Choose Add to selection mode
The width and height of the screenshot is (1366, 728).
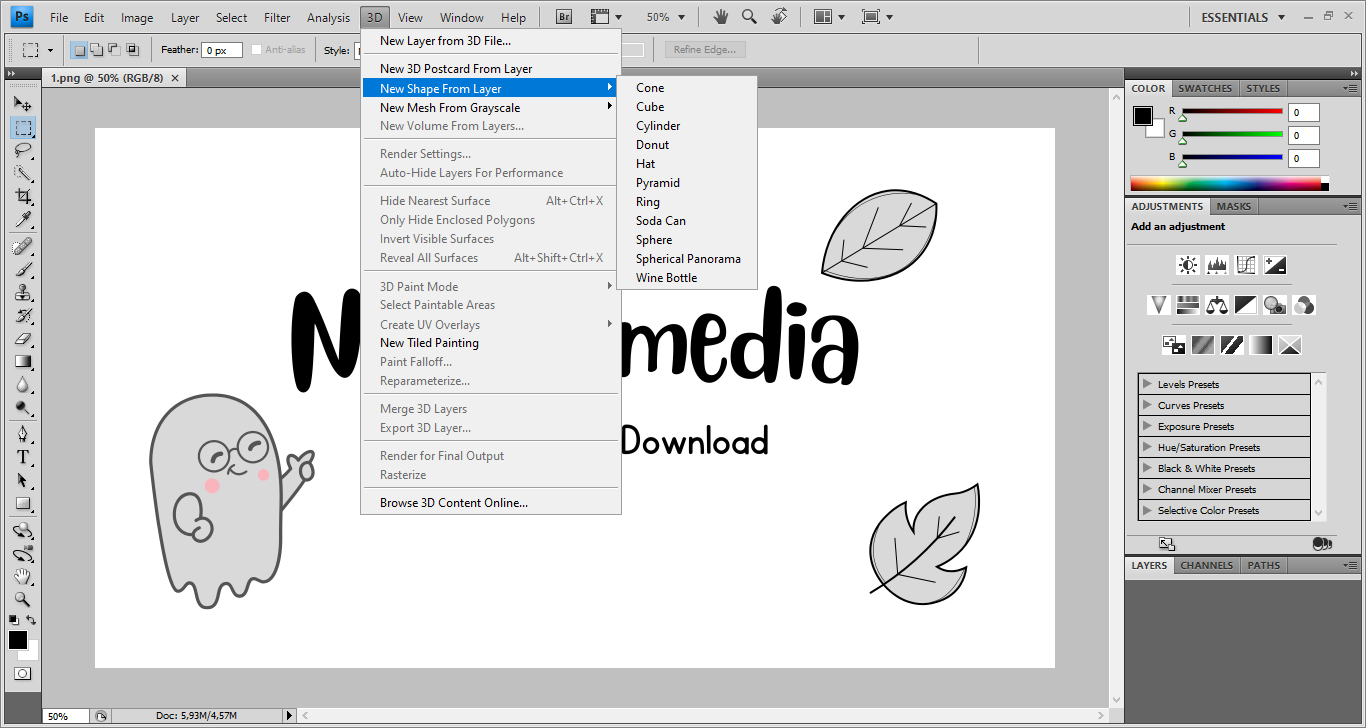(x=96, y=49)
